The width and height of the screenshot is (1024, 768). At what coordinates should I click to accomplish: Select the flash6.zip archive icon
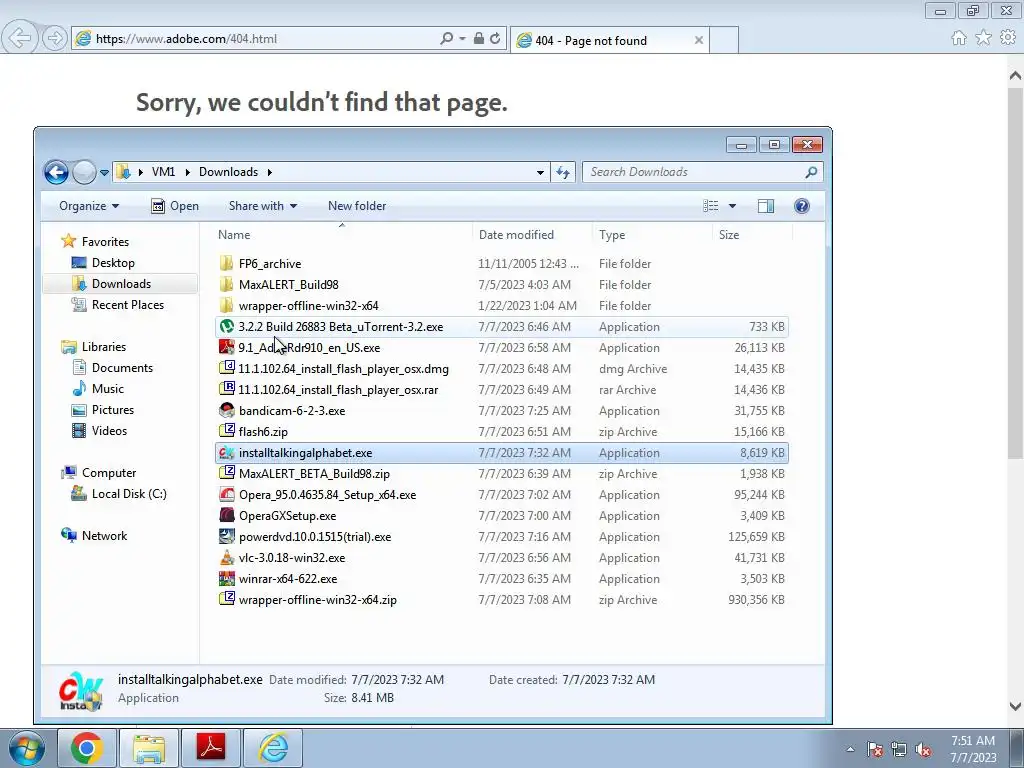coord(227,431)
